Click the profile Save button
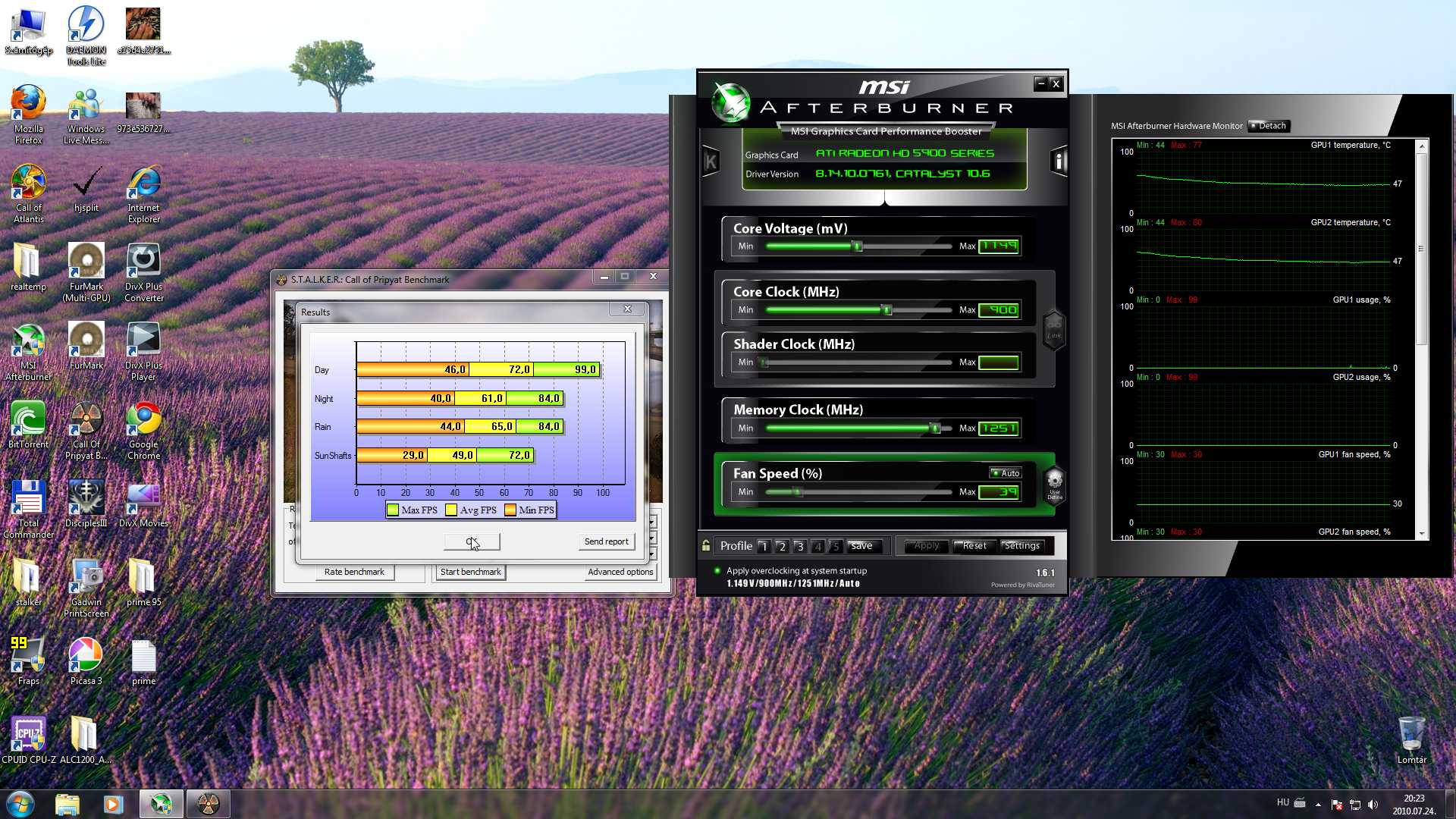This screenshot has height=819, width=1456. pos(862,546)
